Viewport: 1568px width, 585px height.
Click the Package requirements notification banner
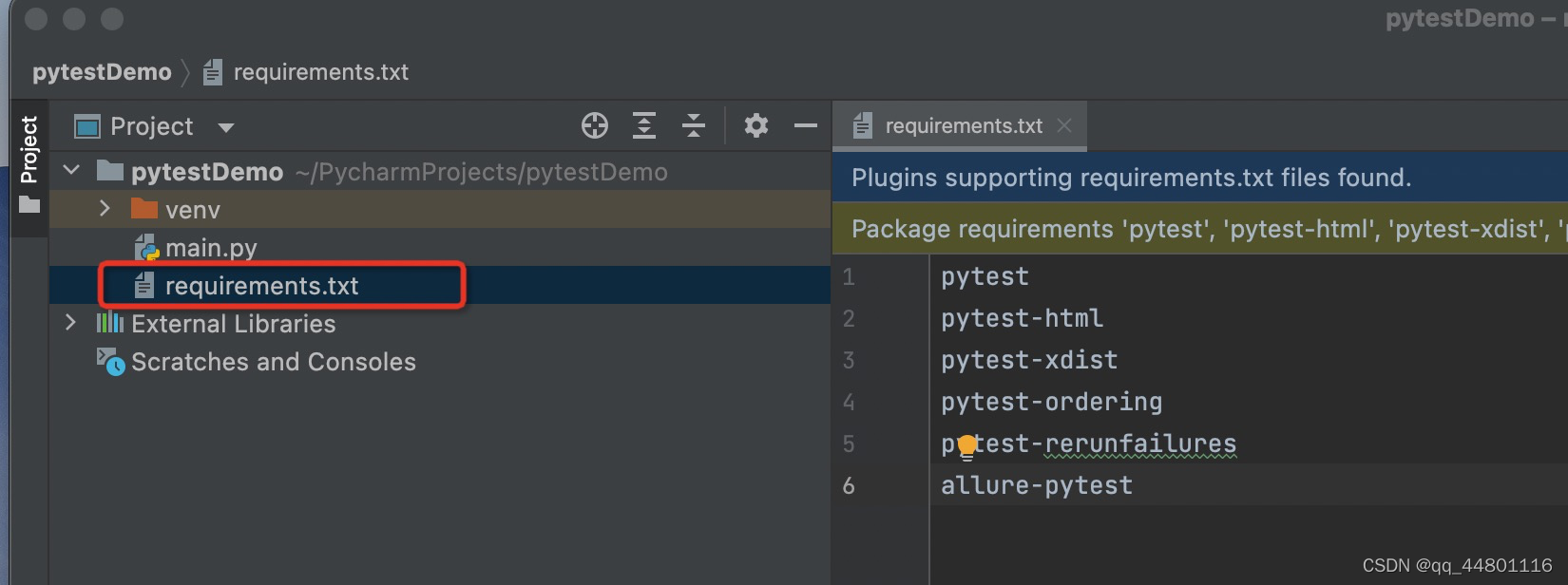point(1200,229)
